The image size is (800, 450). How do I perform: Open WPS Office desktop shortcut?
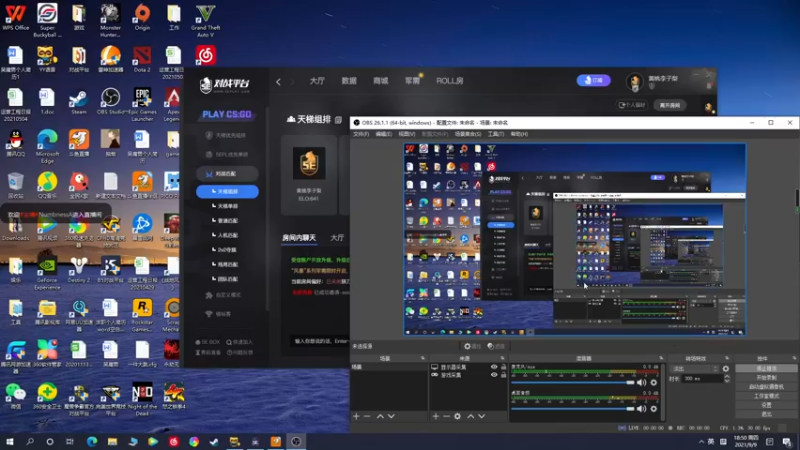tap(15, 17)
